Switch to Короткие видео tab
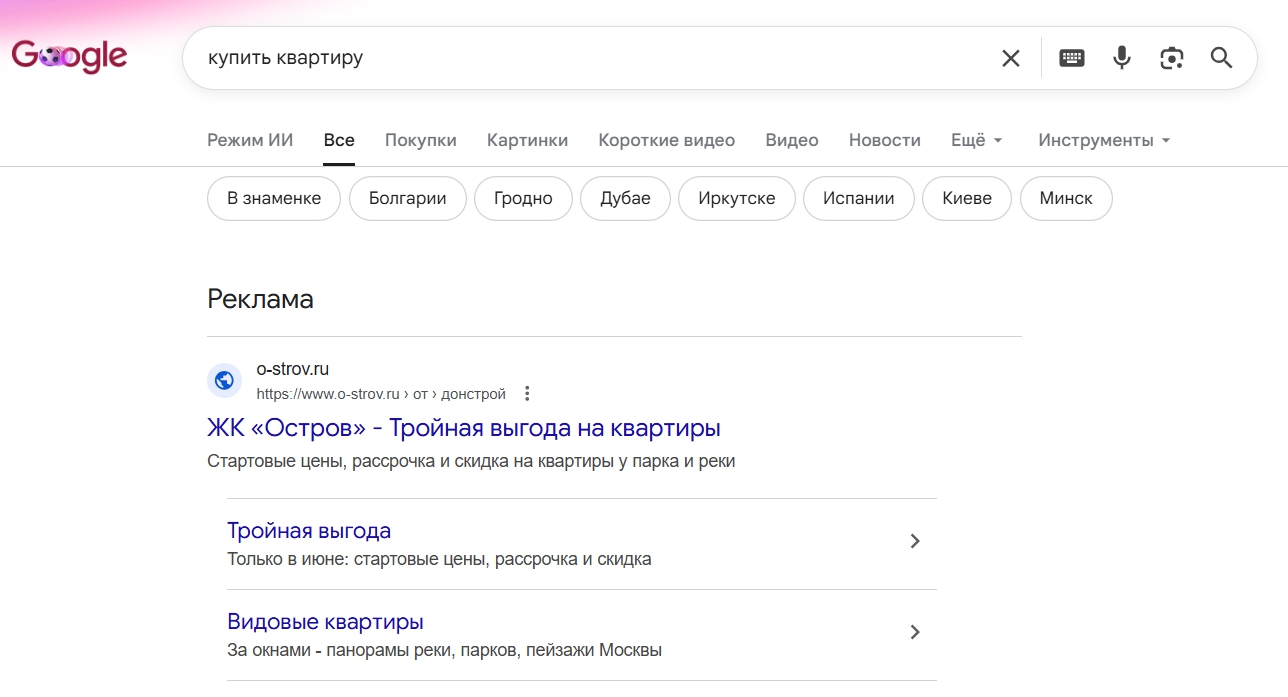1288x697 pixels. tap(666, 140)
